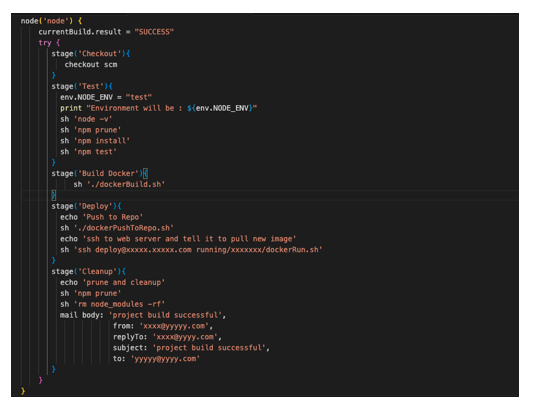Click the mail subject line
This screenshot has width=541, height=401.
(x=191, y=348)
